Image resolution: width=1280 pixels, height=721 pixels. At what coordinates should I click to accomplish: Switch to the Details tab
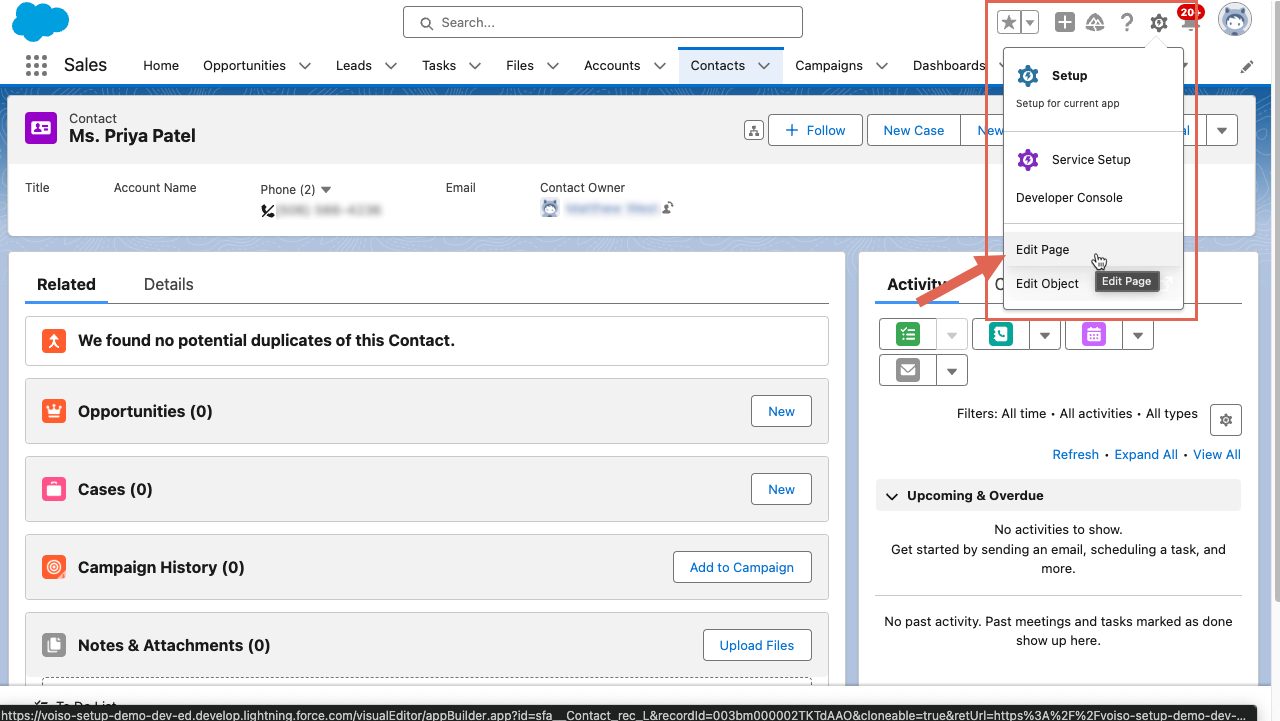(x=168, y=284)
